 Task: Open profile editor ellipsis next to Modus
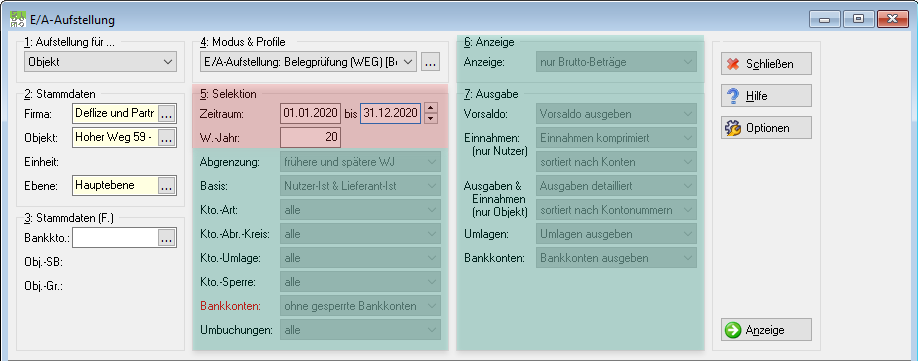[x=430, y=61]
